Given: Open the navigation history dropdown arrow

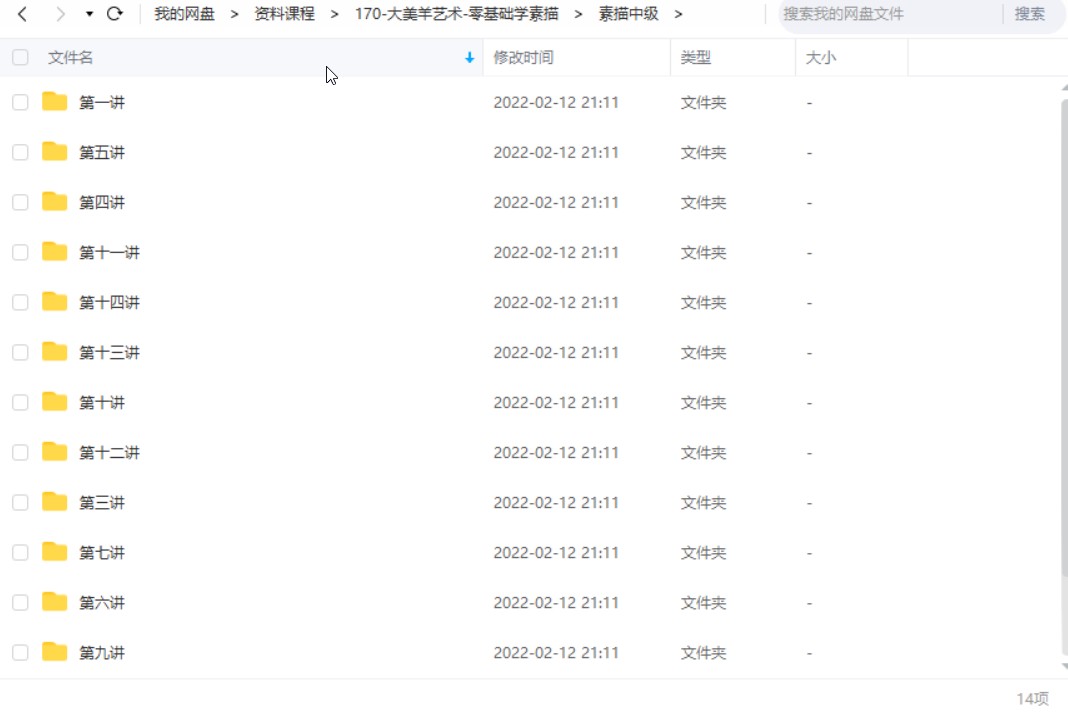Looking at the screenshot, I should click(x=89, y=14).
